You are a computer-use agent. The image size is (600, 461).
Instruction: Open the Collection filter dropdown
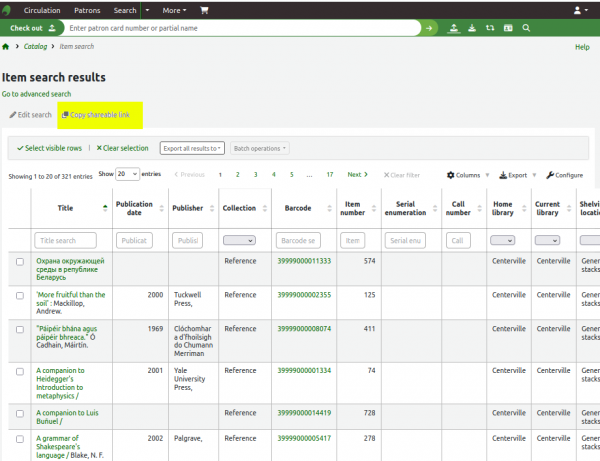click(x=239, y=240)
